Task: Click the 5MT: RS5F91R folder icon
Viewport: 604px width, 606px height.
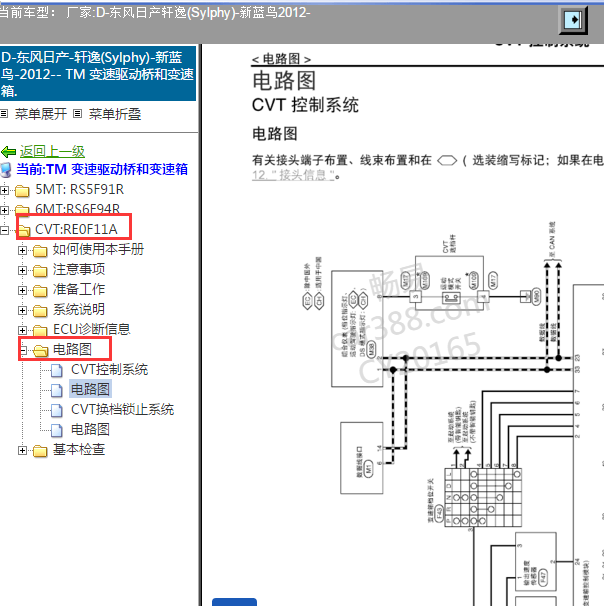Action: click(x=22, y=190)
